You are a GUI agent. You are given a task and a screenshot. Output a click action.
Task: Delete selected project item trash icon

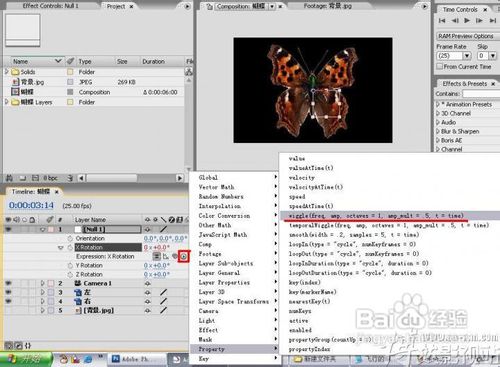[70, 178]
